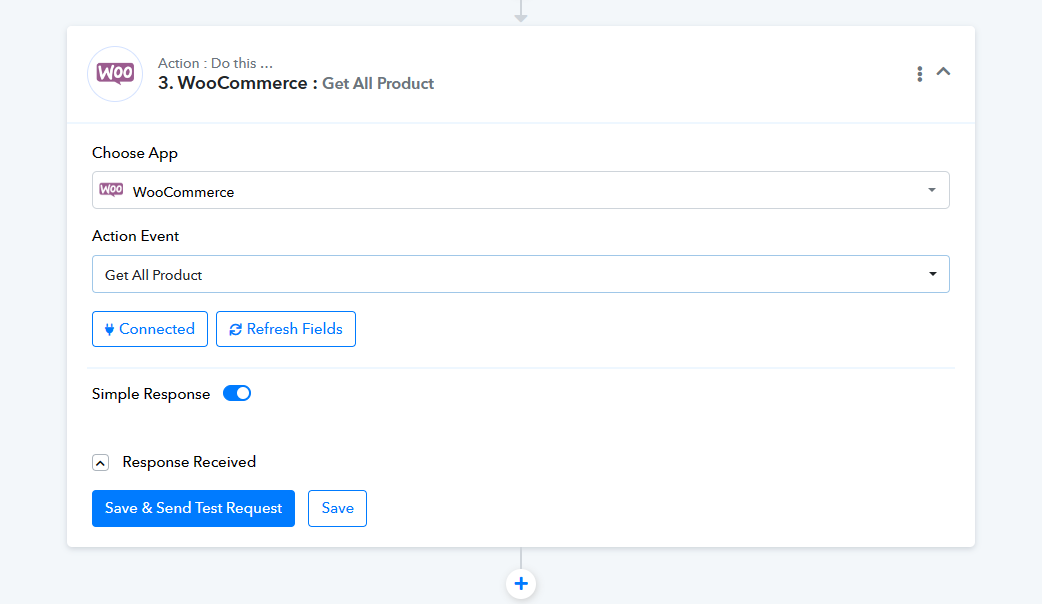1042x604 pixels.
Task: Open the Choose App dropdown
Action: 520,191
